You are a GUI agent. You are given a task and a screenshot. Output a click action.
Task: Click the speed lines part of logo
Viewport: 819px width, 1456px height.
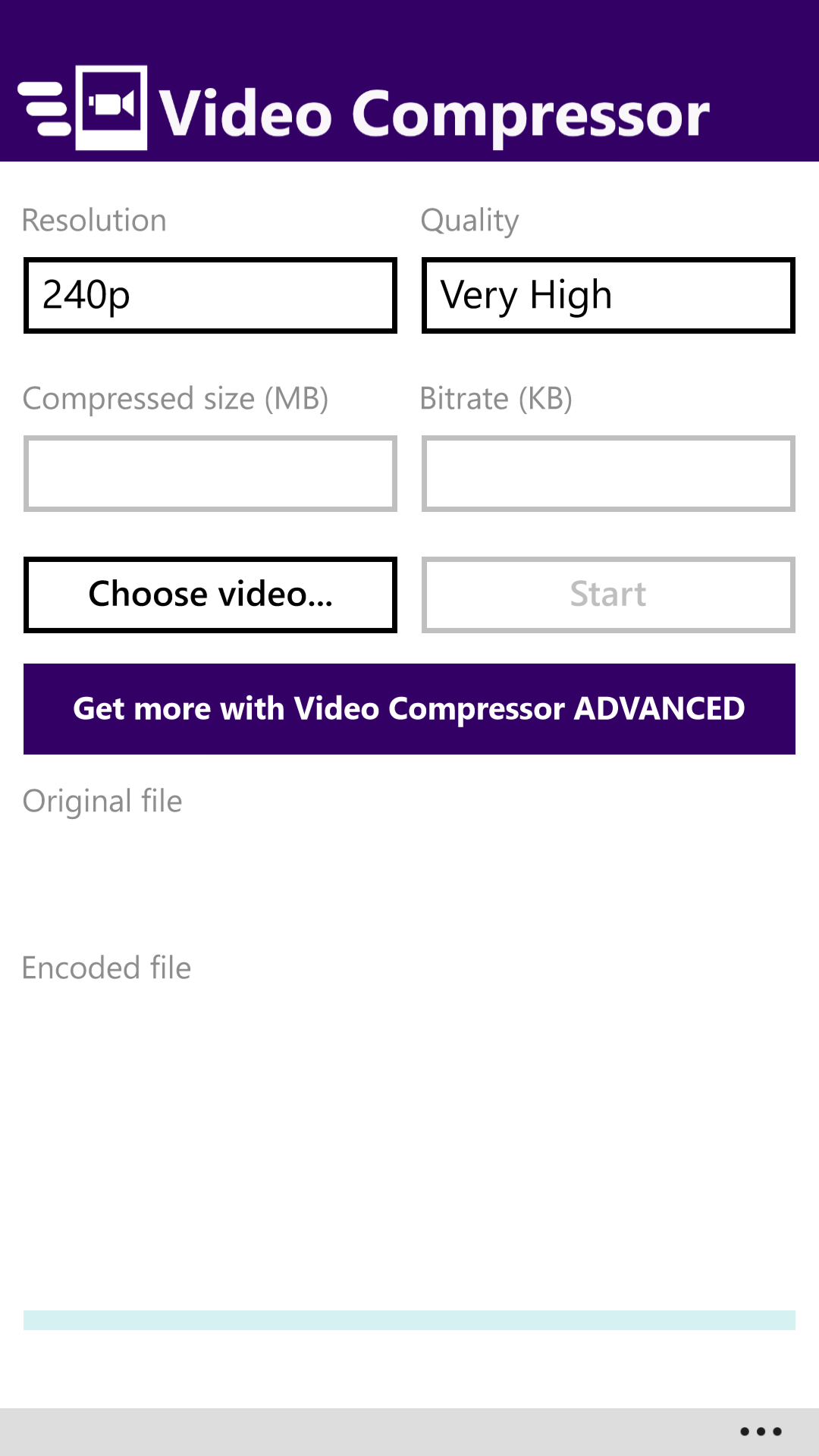pyautogui.click(x=44, y=108)
